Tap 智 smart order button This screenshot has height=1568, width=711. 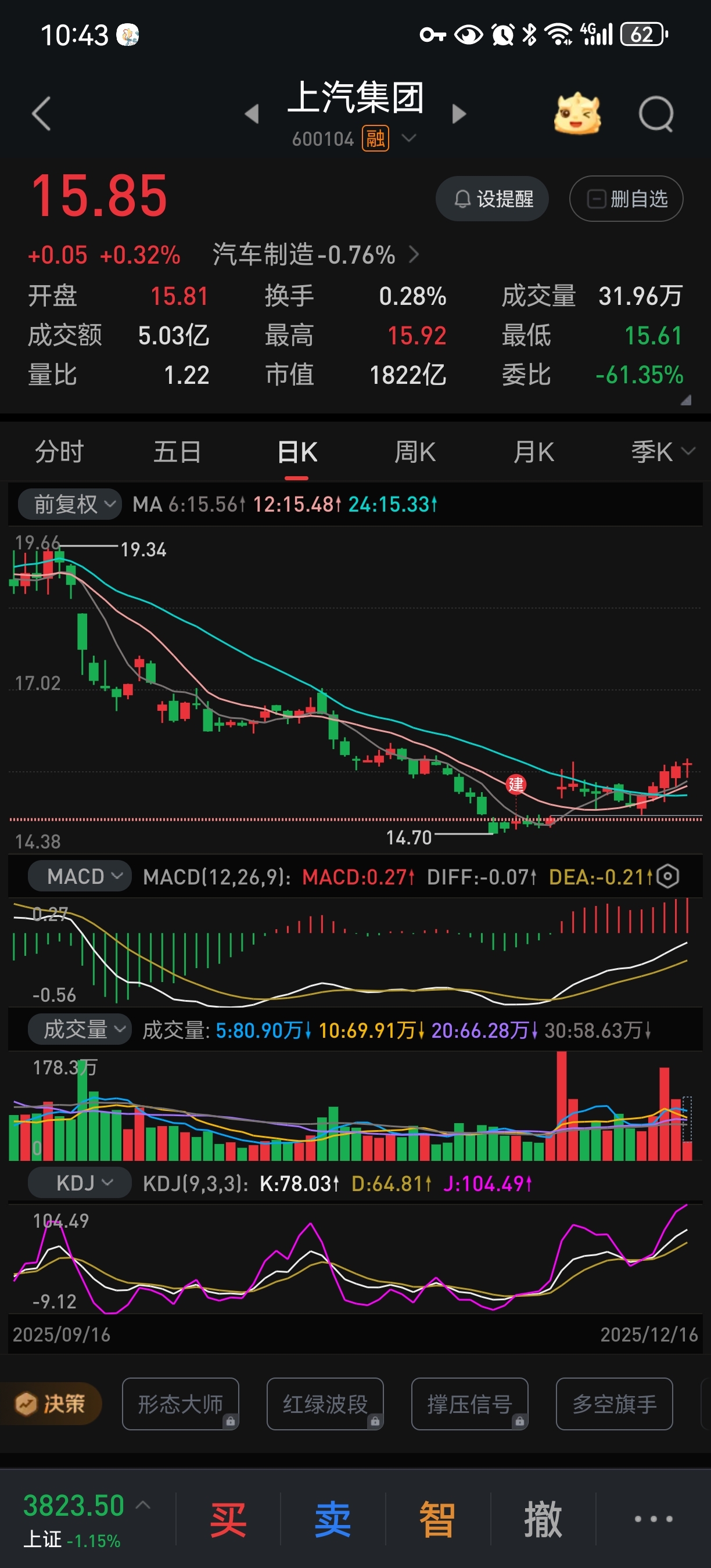(x=437, y=1519)
